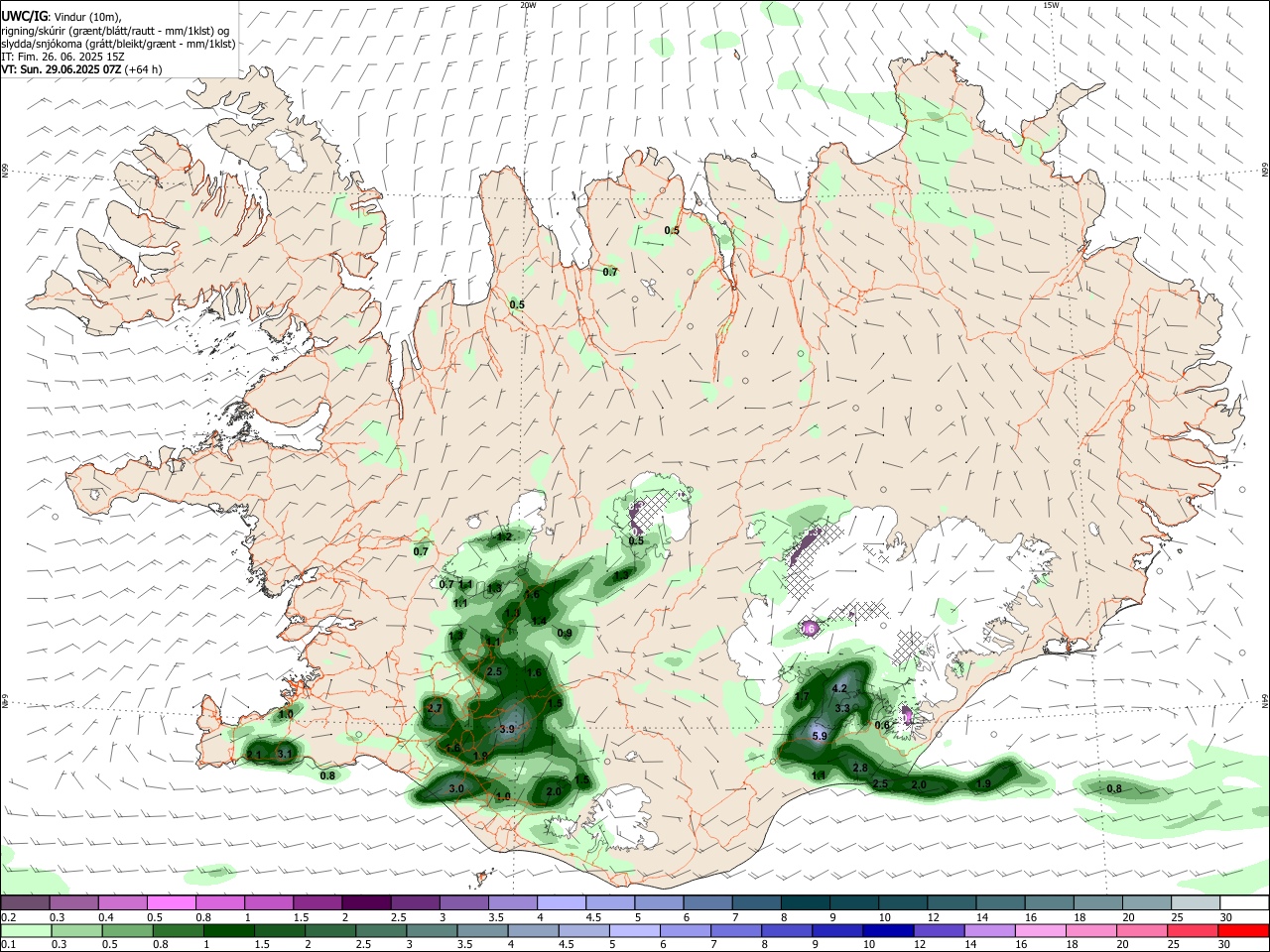Pick the darkest green 1–1.5 rain legend swatch

(x=229, y=931)
